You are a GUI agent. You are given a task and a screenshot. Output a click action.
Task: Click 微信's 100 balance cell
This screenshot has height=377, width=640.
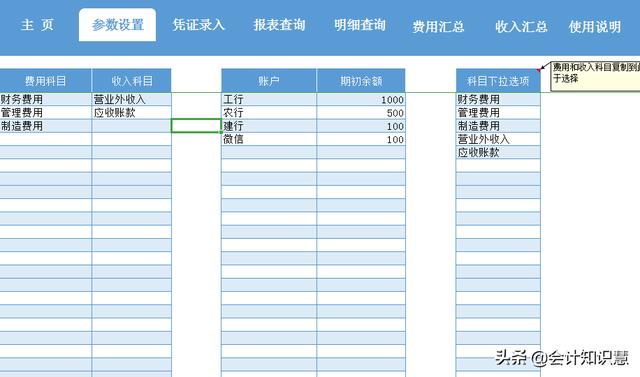click(x=361, y=139)
